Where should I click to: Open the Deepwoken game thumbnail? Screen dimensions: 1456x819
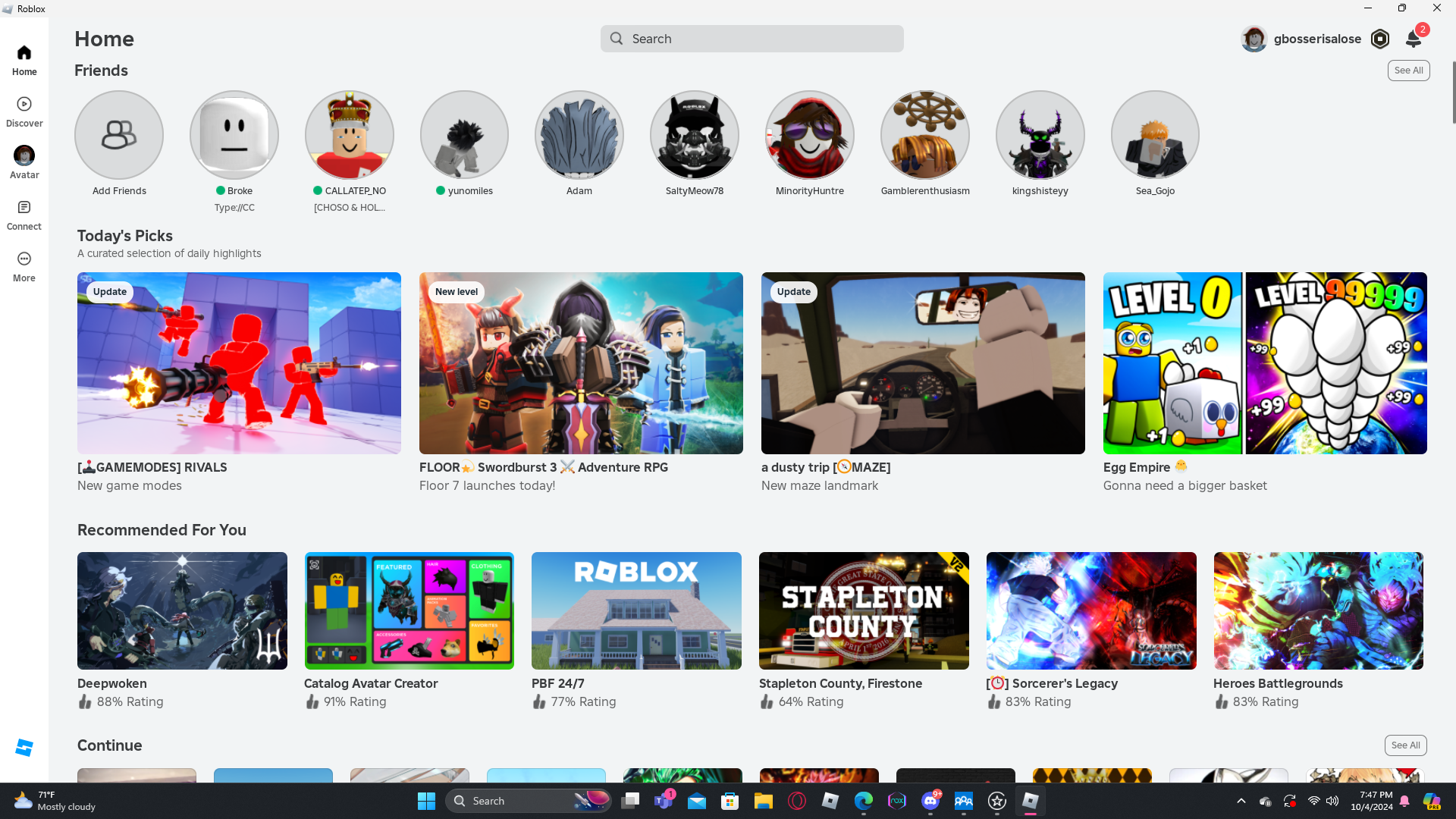click(x=182, y=610)
